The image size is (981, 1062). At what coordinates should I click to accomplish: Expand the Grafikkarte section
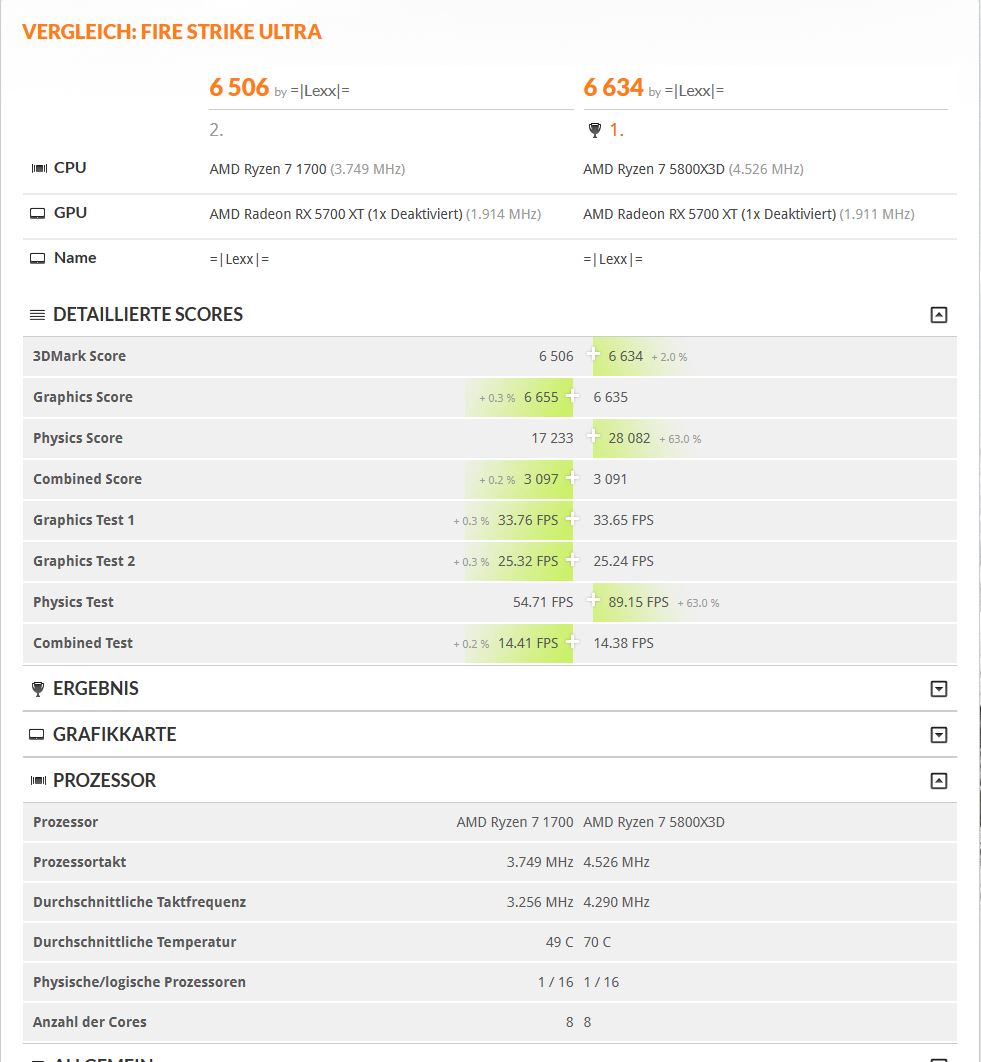[938, 735]
